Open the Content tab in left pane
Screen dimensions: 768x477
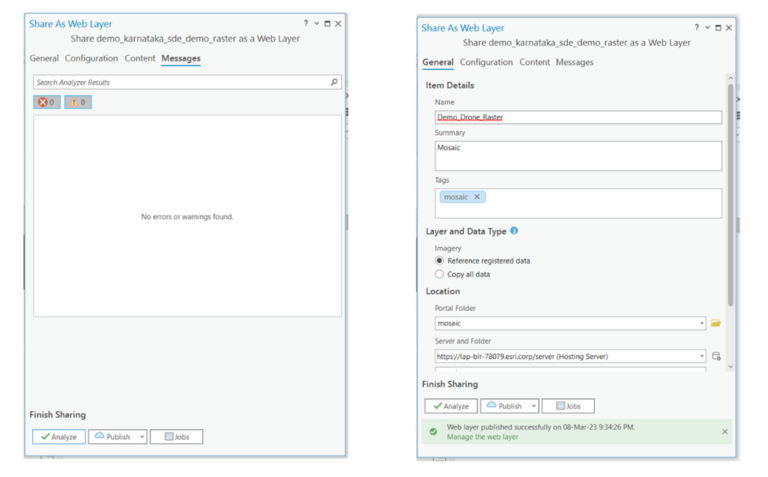click(x=140, y=58)
